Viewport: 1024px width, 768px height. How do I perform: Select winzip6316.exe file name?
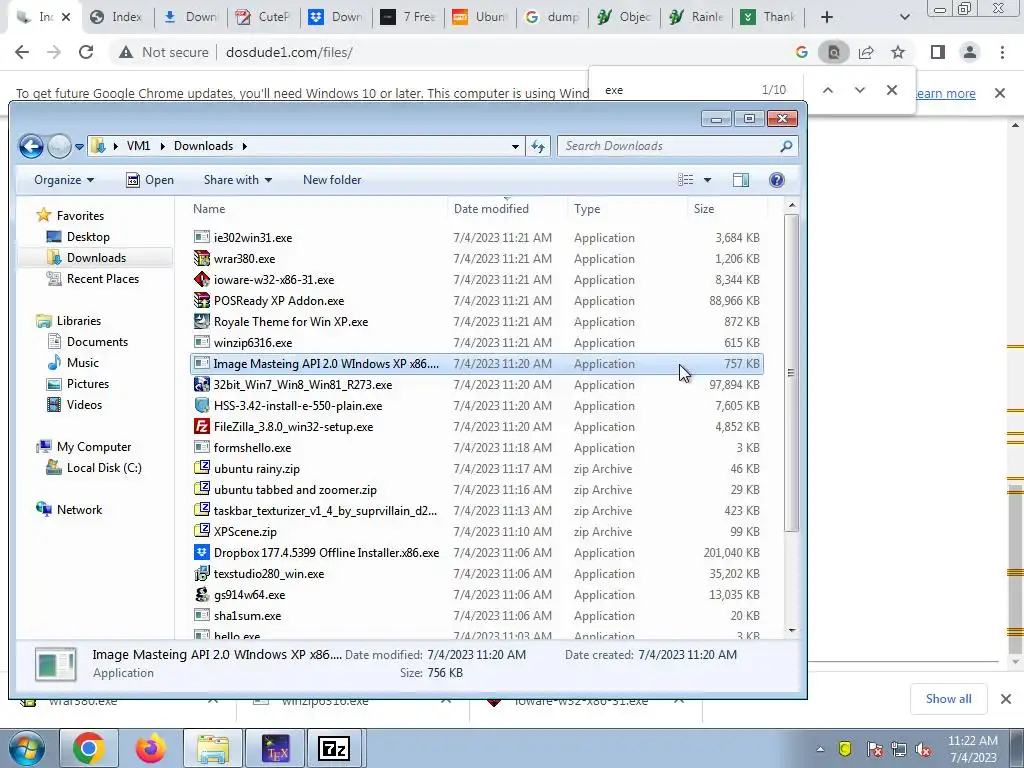click(x=253, y=343)
